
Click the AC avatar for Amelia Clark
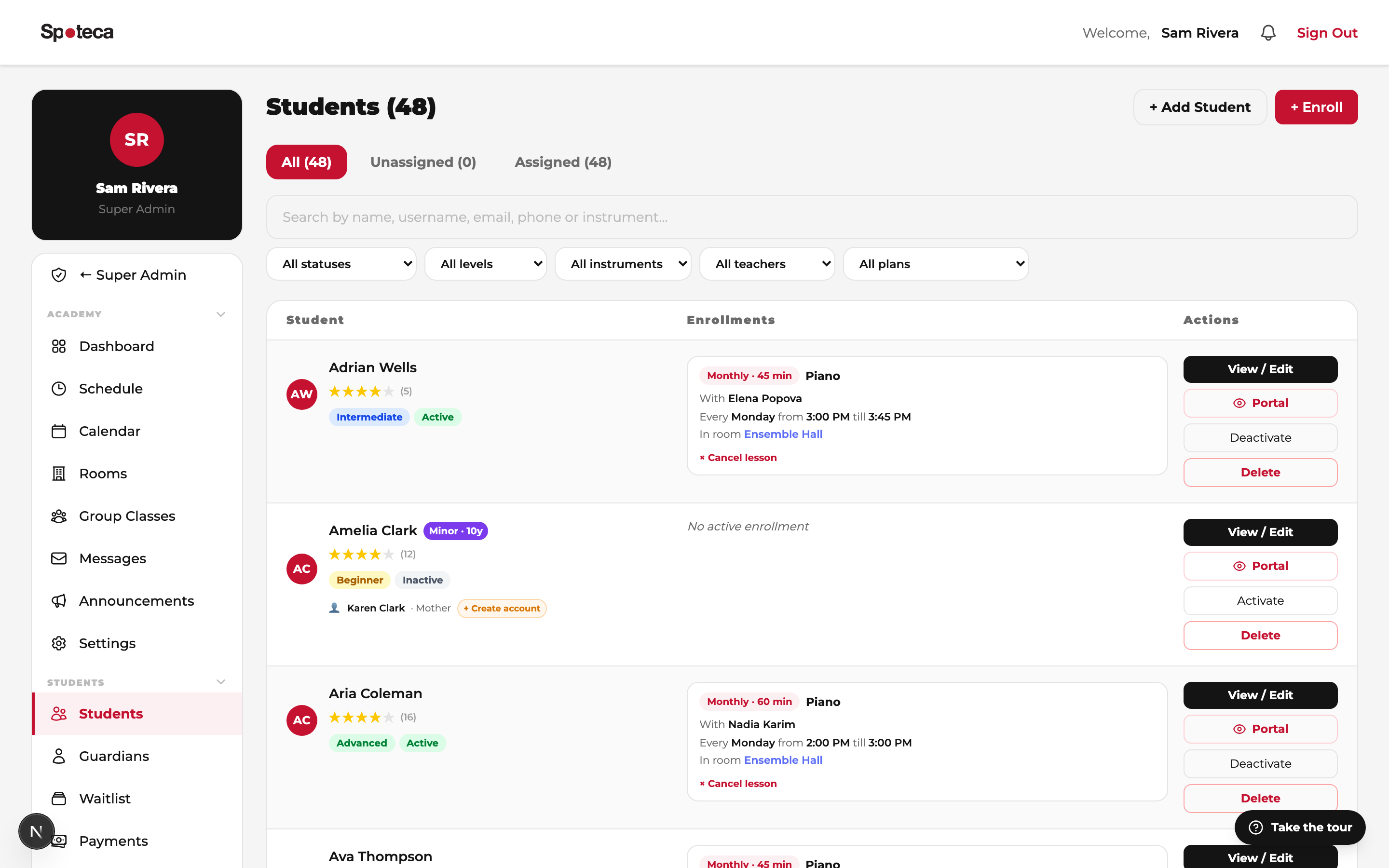[x=302, y=569]
